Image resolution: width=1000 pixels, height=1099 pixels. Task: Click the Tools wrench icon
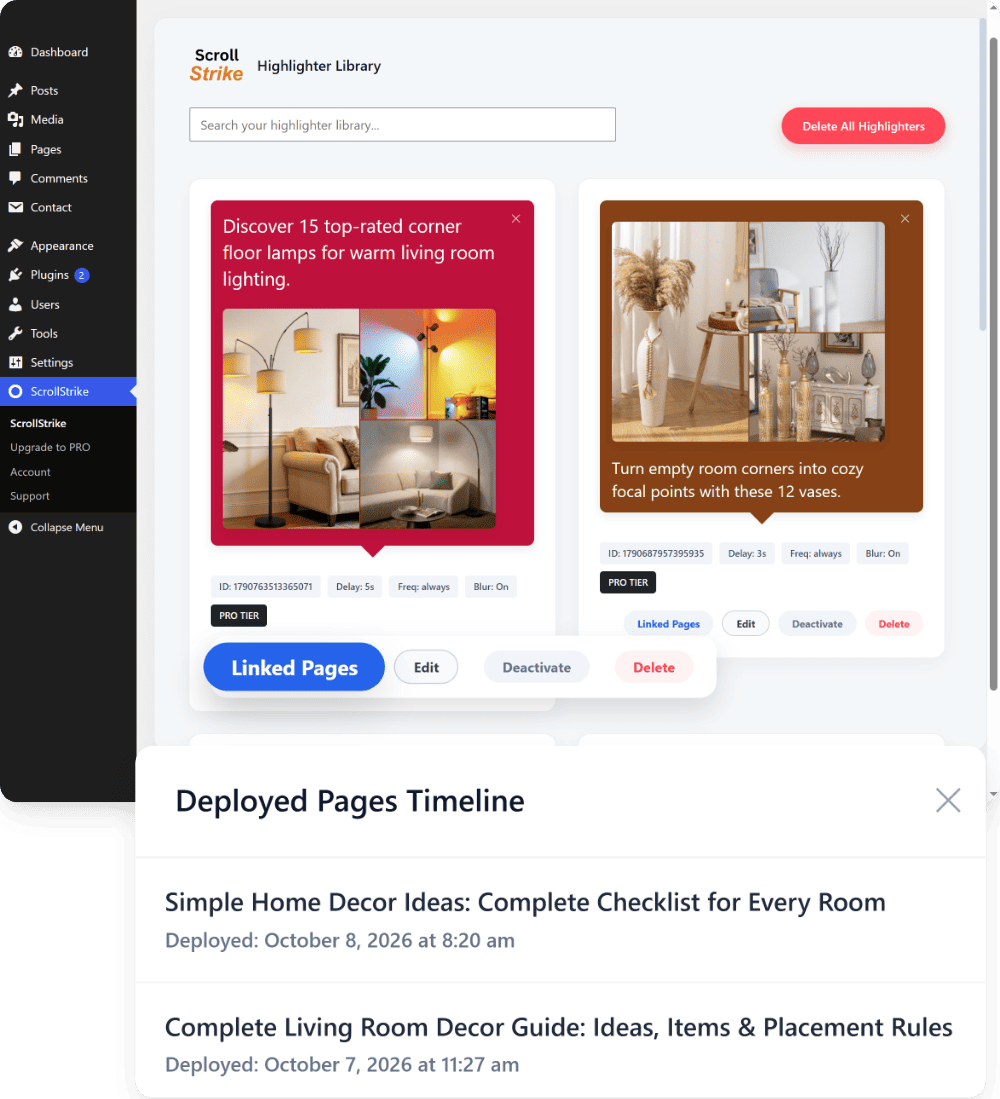(15, 334)
